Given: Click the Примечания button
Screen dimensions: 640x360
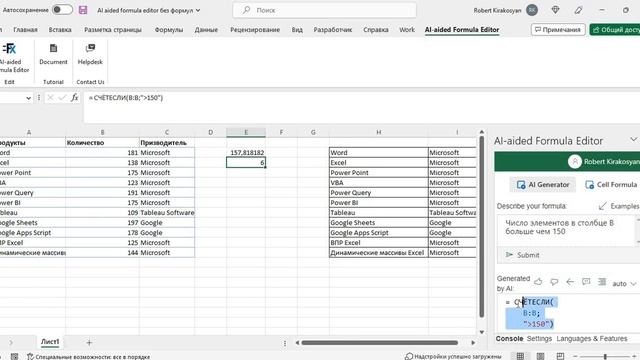Looking at the screenshot, I should pyautogui.click(x=558, y=29).
